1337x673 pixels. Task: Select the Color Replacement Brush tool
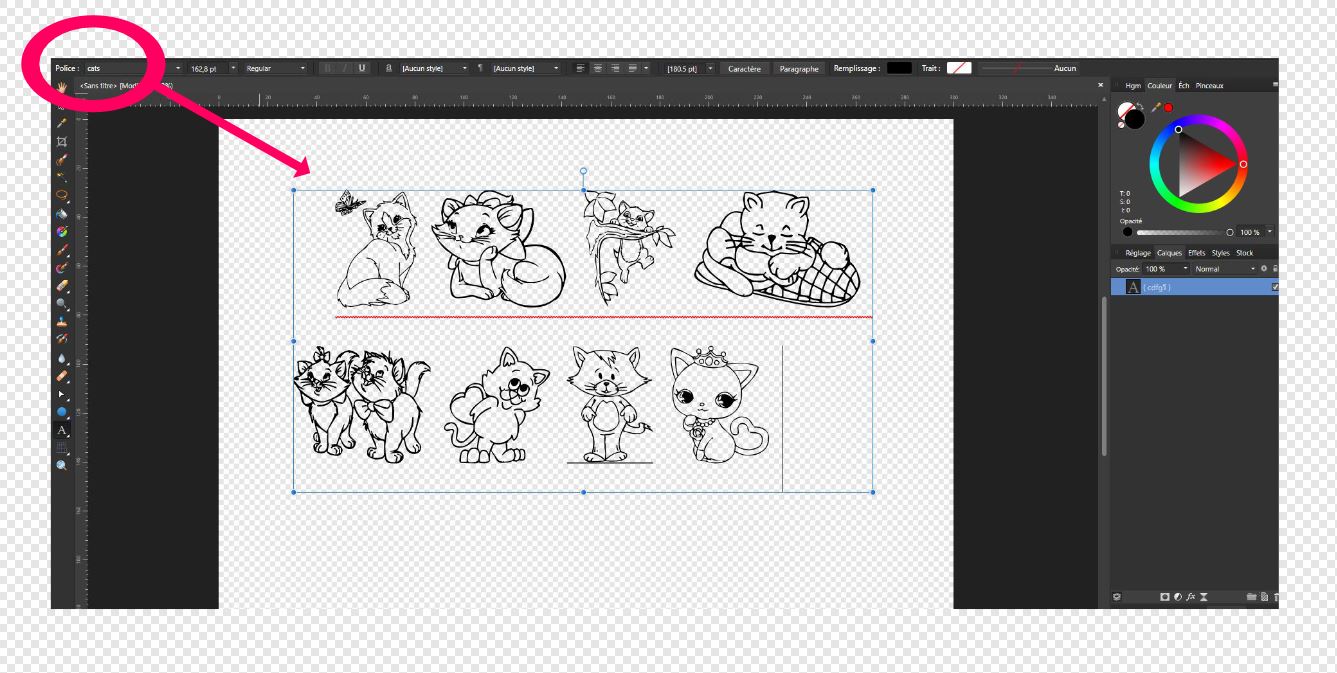pyautogui.click(x=61, y=269)
